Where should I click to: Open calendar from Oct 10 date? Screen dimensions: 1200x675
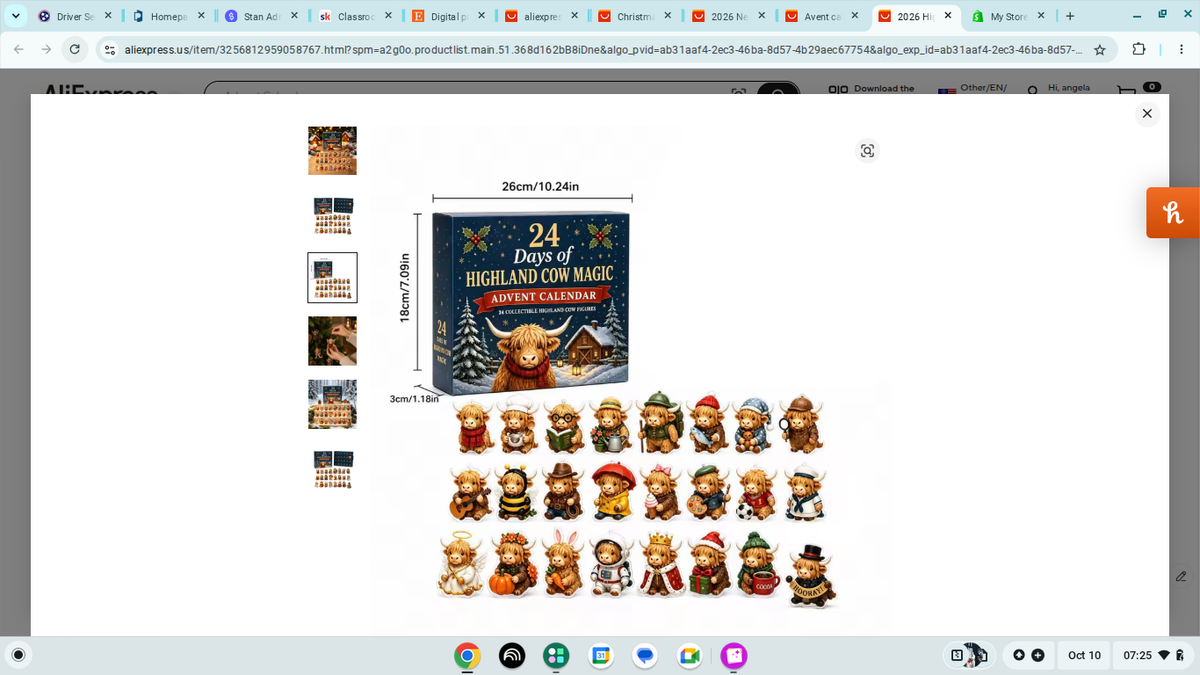click(x=1084, y=655)
